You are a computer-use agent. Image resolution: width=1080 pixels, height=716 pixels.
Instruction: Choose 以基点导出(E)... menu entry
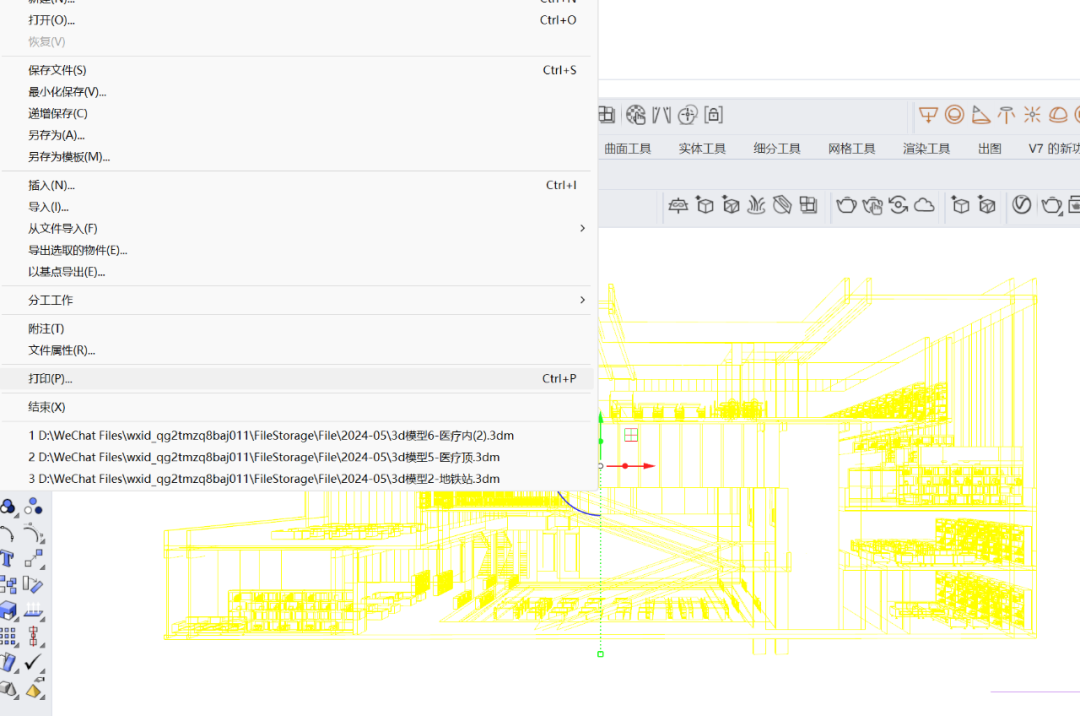[x=298, y=271]
